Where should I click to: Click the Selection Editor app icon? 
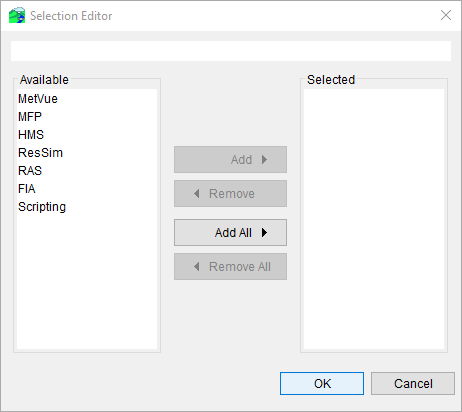point(17,15)
